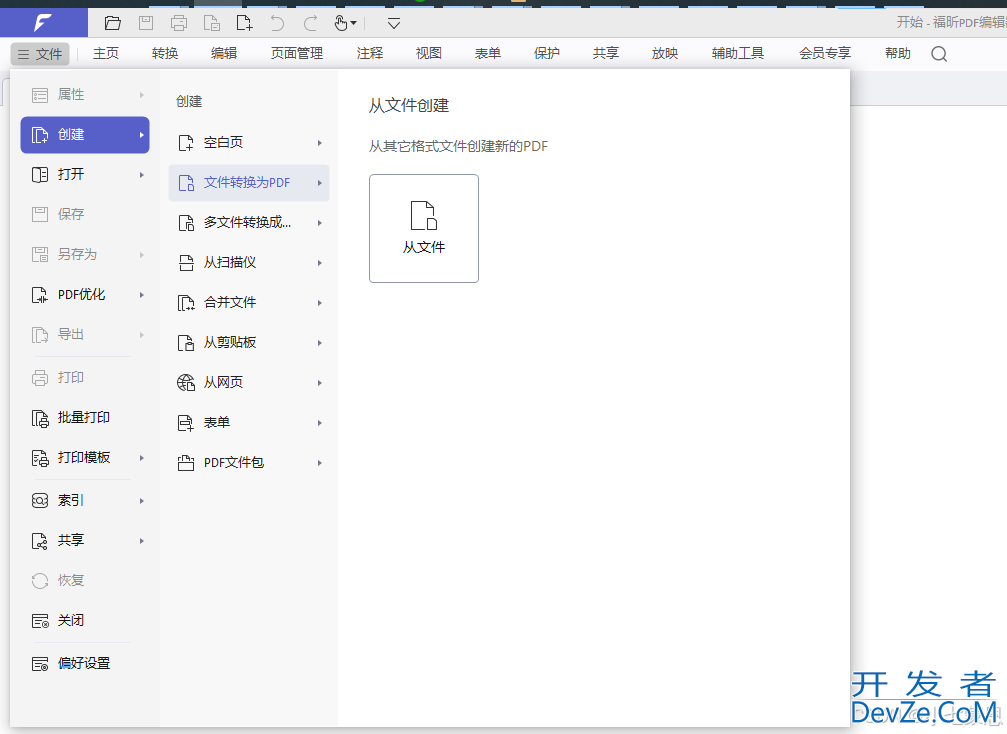Select the hand tool icon
This screenshot has width=1007, height=734.
pyautogui.click(x=341, y=24)
